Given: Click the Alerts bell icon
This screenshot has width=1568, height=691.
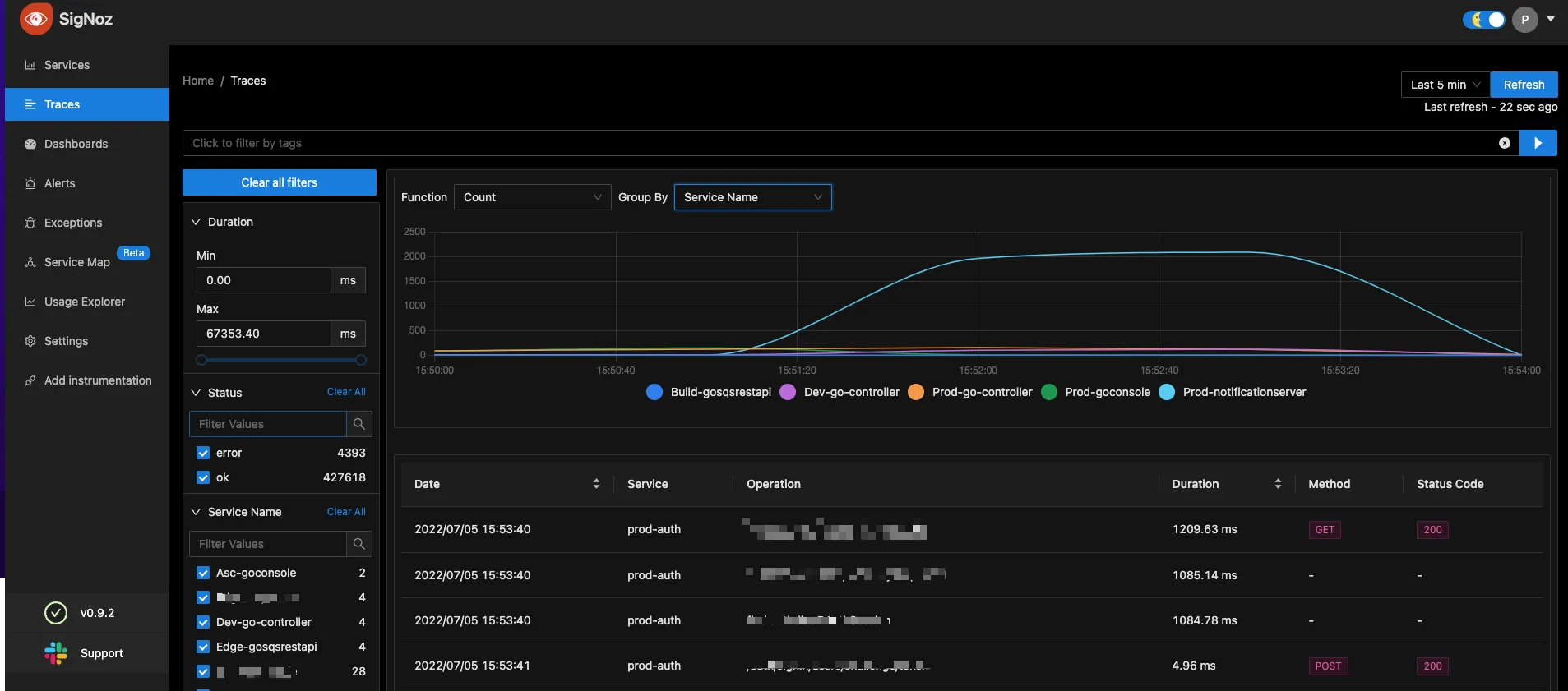Looking at the screenshot, I should (30, 183).
